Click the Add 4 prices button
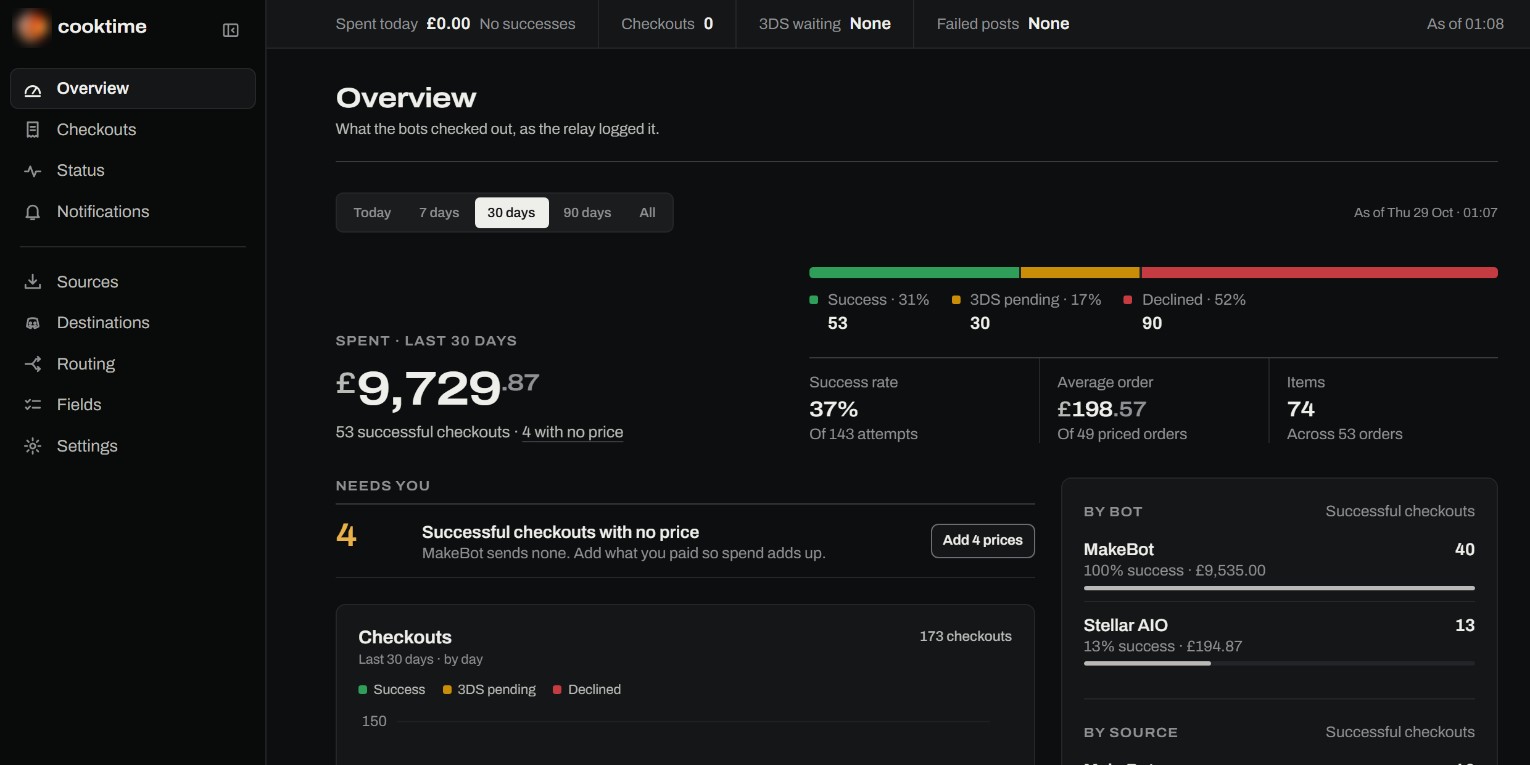1530x765 pixels. (983, 540)
